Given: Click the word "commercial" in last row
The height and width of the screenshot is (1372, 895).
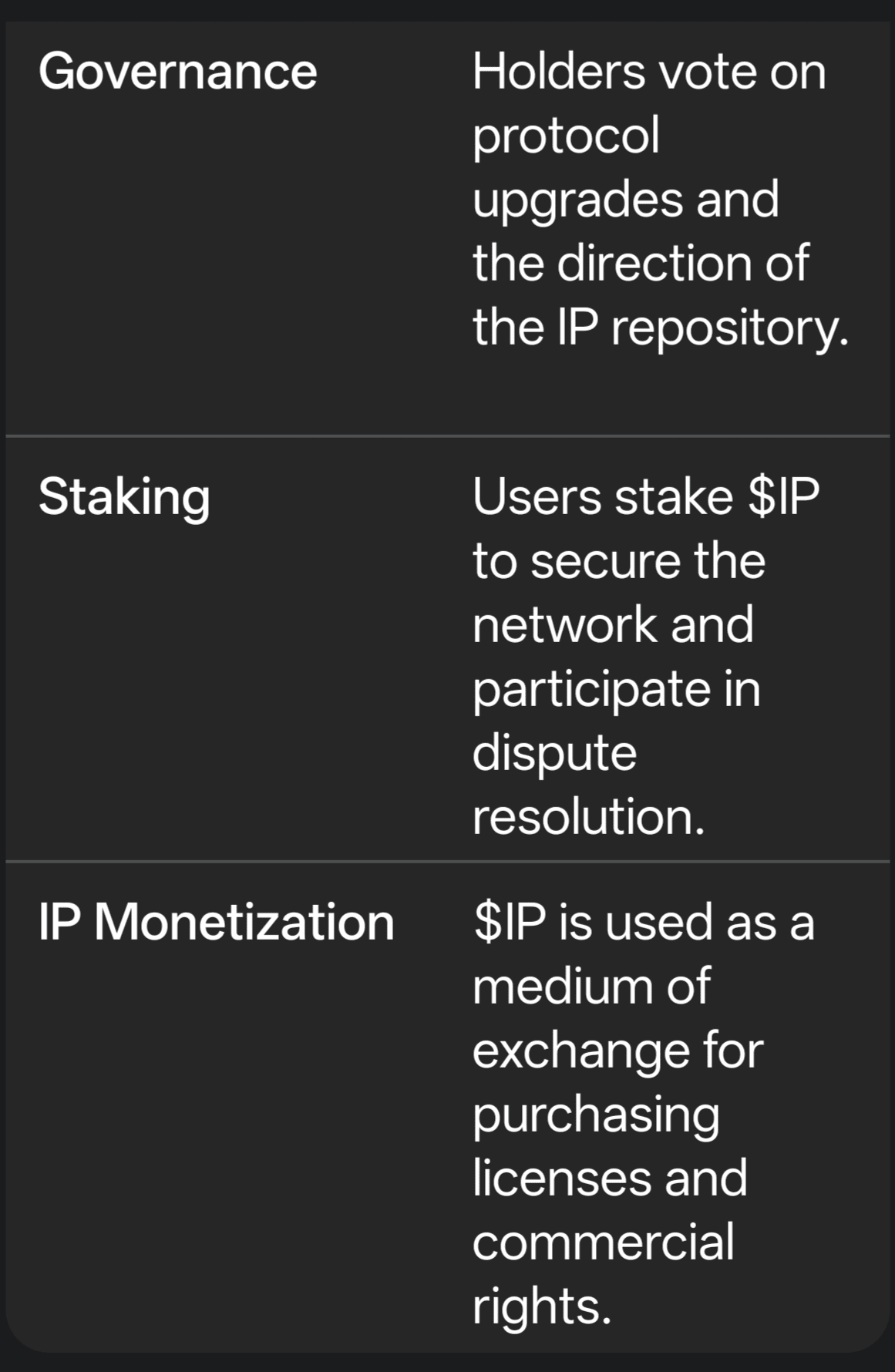Looking at the screenshot, I should click(603, 1242).
